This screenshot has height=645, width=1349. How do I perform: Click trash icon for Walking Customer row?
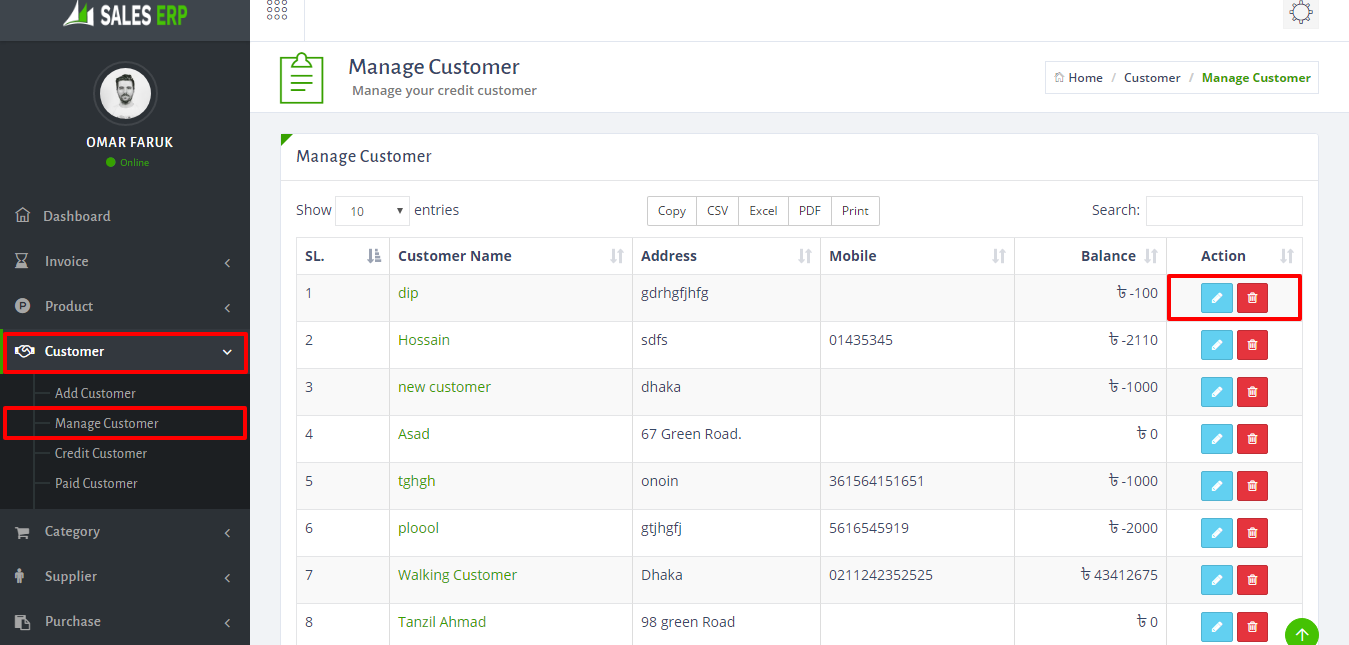tap(1252, 580)
